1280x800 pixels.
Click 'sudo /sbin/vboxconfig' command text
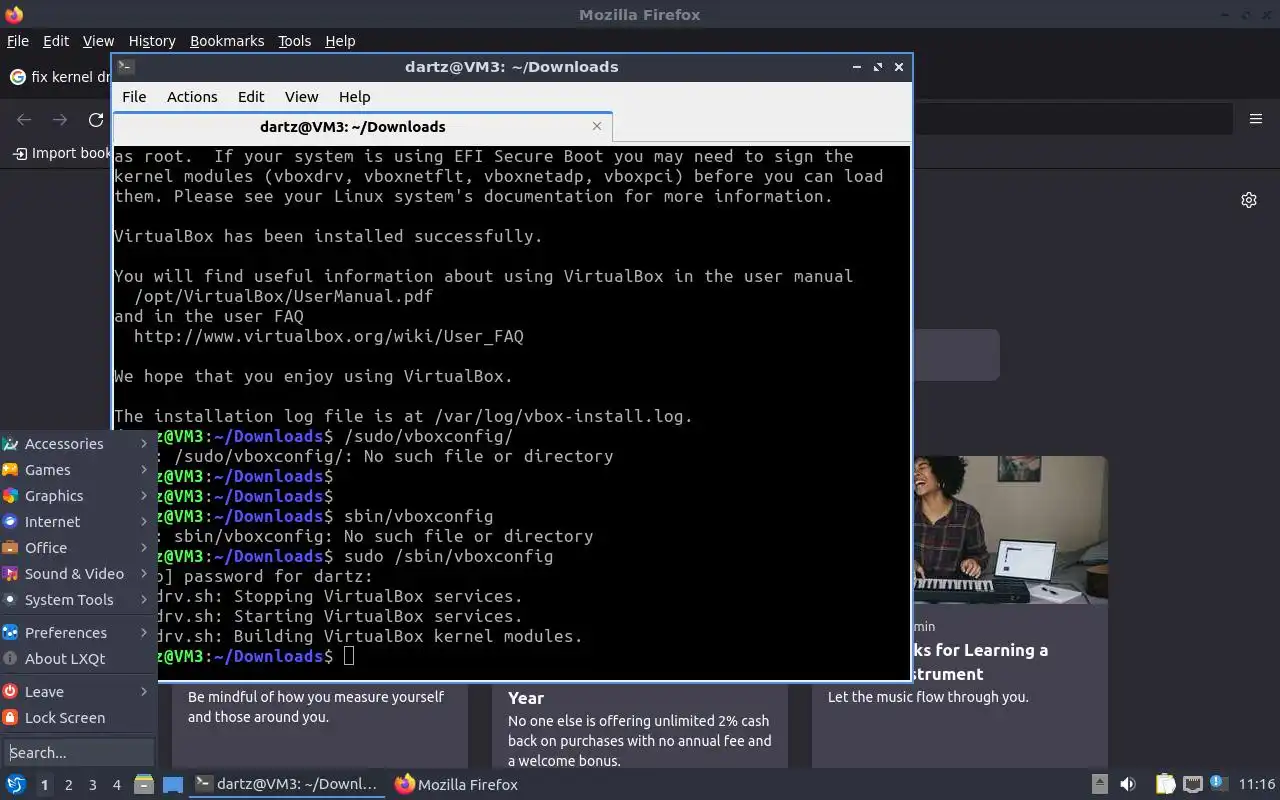(x=448, y=556)
